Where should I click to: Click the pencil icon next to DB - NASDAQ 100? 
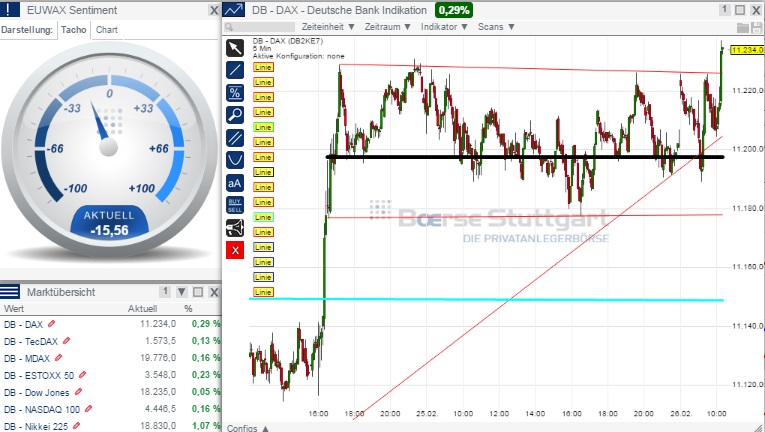[88, 409]
